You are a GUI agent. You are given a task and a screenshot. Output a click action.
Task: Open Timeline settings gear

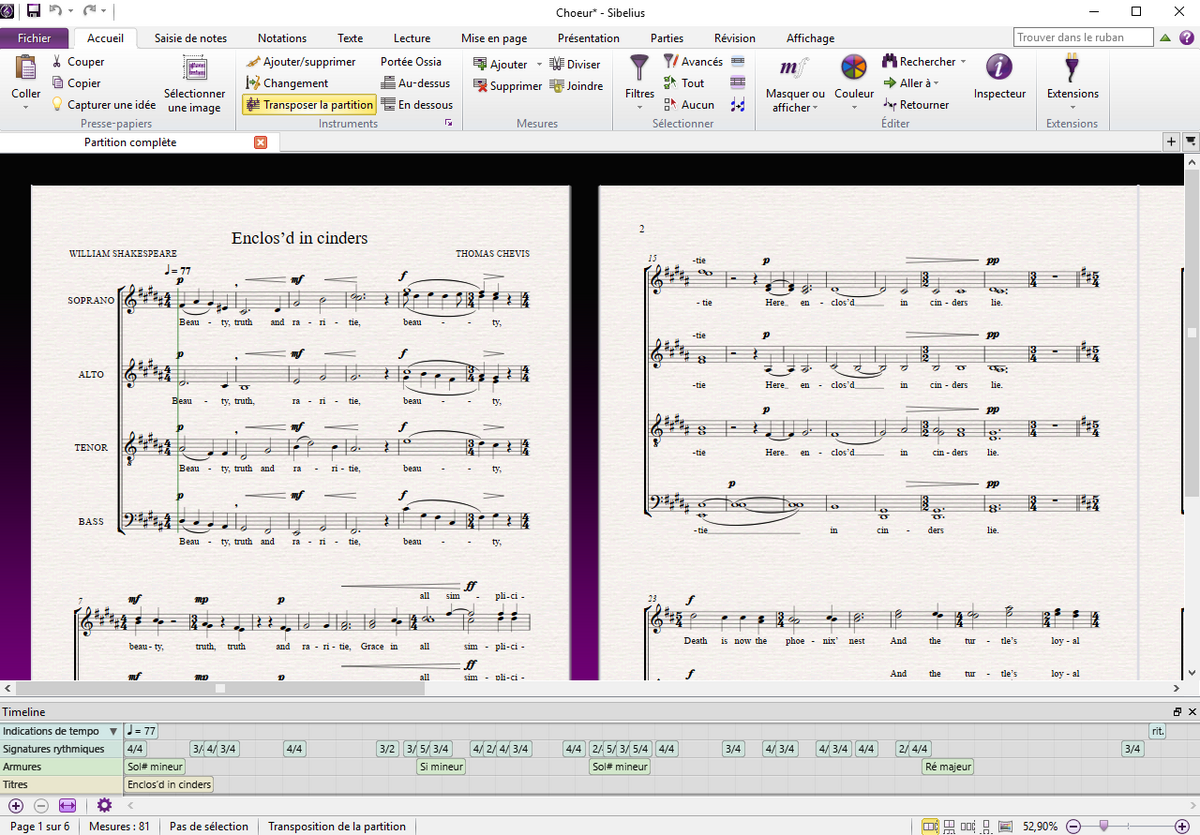pos(104,805)
